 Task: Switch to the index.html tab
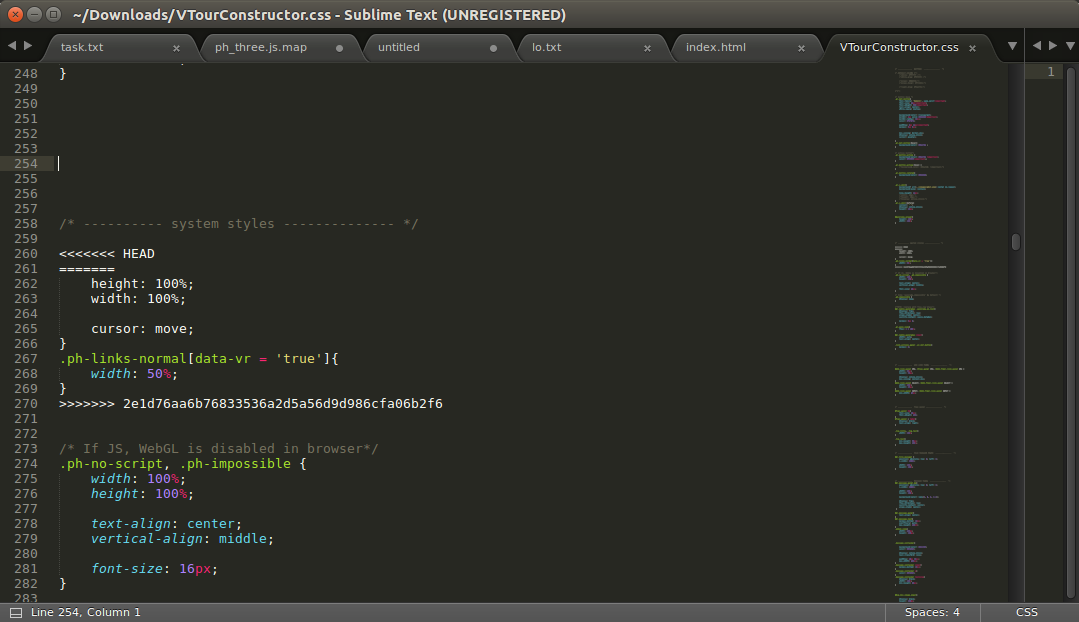click(x=716, y=47)
